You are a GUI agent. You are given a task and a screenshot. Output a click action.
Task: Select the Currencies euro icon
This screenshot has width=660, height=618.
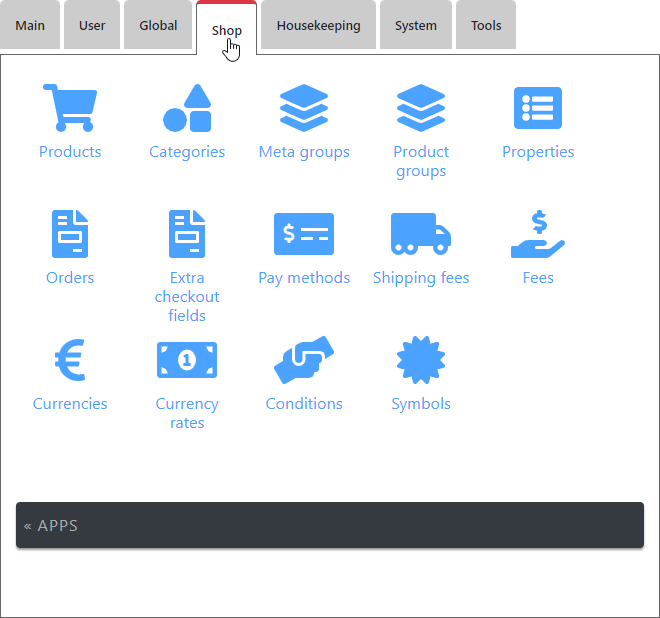point(70,360)
